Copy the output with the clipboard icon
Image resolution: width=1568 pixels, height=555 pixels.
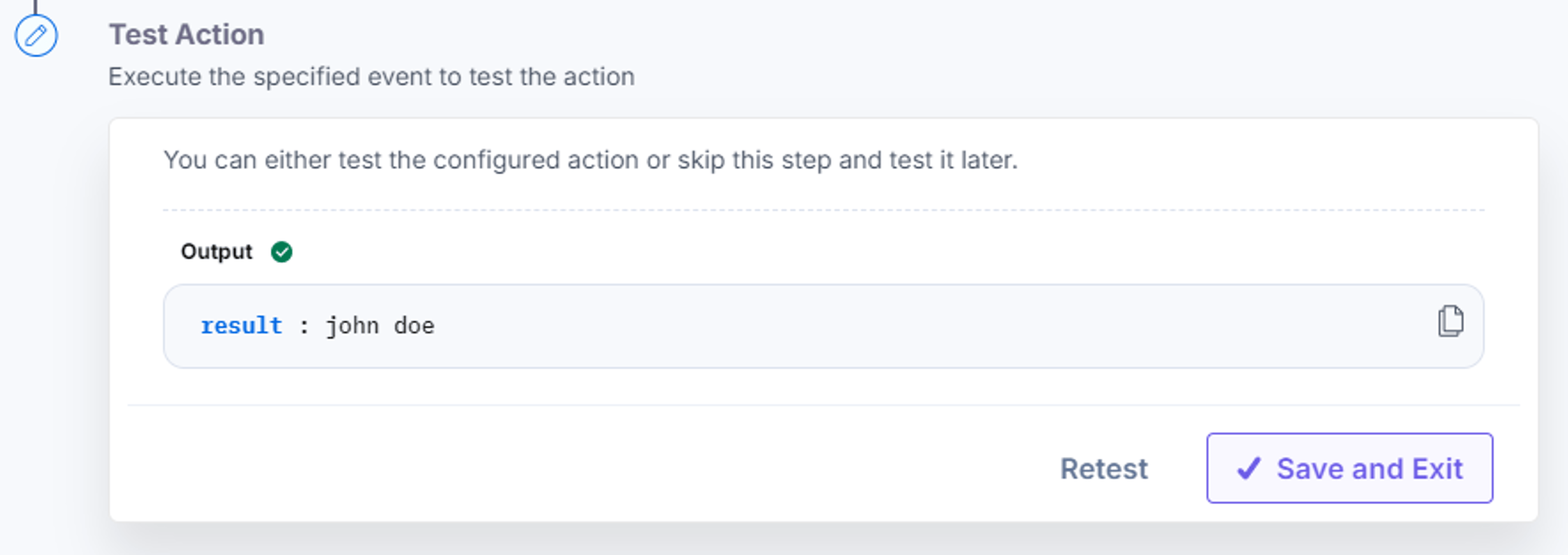1450,321
